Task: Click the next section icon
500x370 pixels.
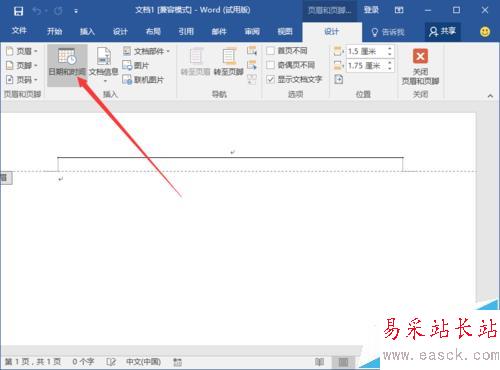Action: pos(252,65)
